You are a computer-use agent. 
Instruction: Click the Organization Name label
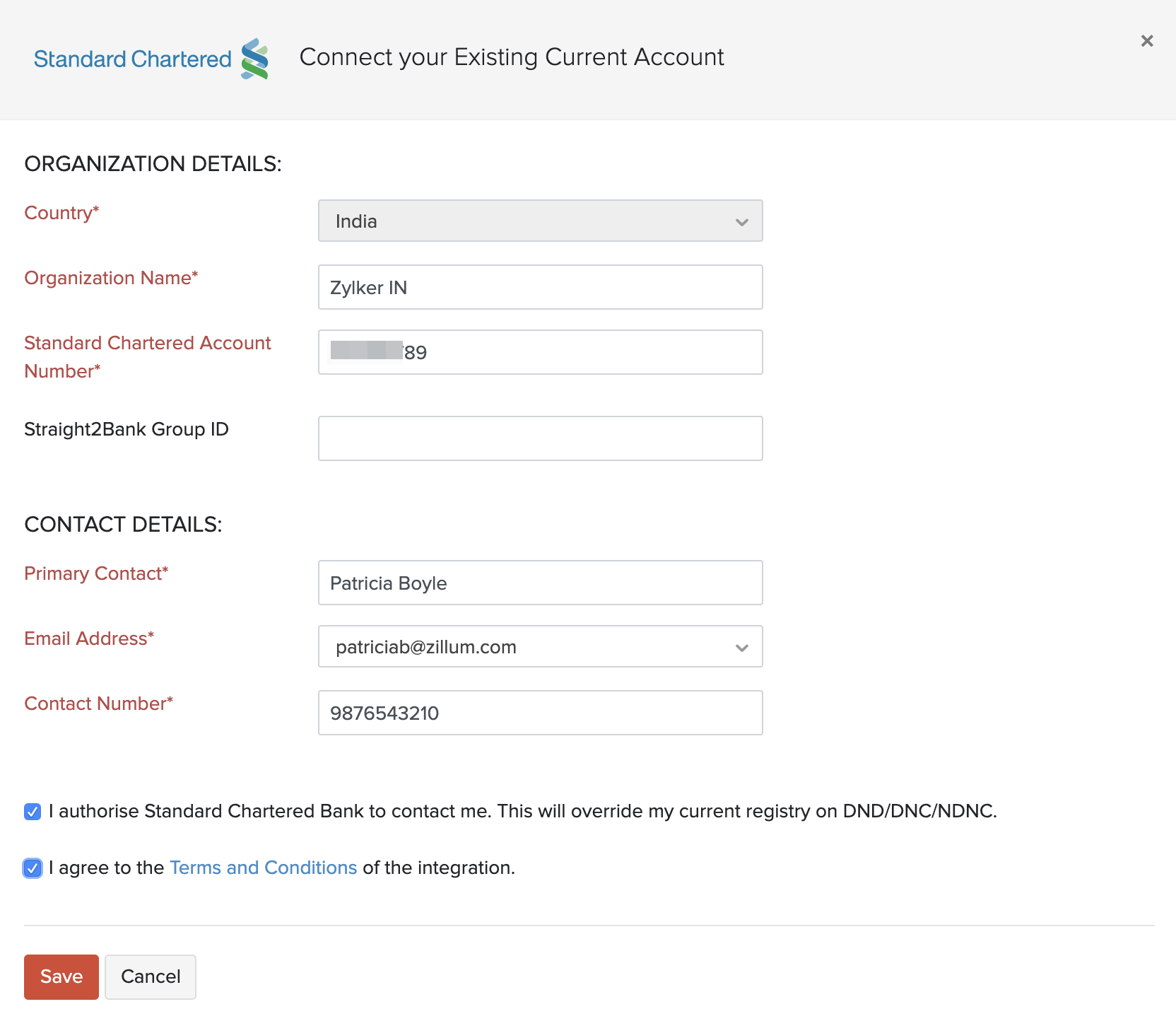(111, 278)
